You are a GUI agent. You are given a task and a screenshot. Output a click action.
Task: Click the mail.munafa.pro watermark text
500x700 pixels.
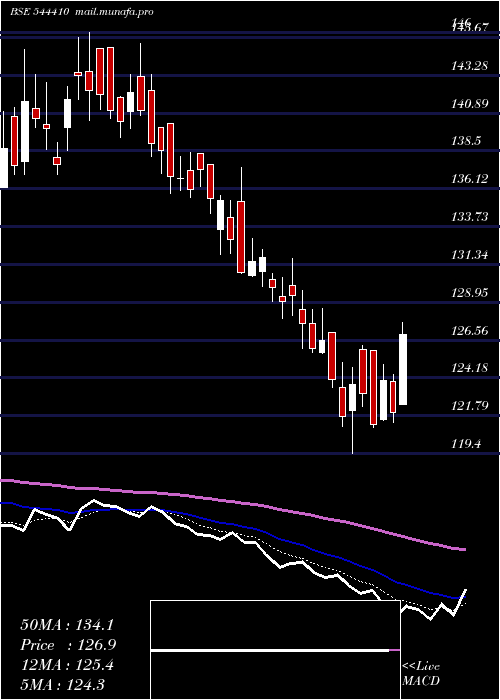point(114,12)
